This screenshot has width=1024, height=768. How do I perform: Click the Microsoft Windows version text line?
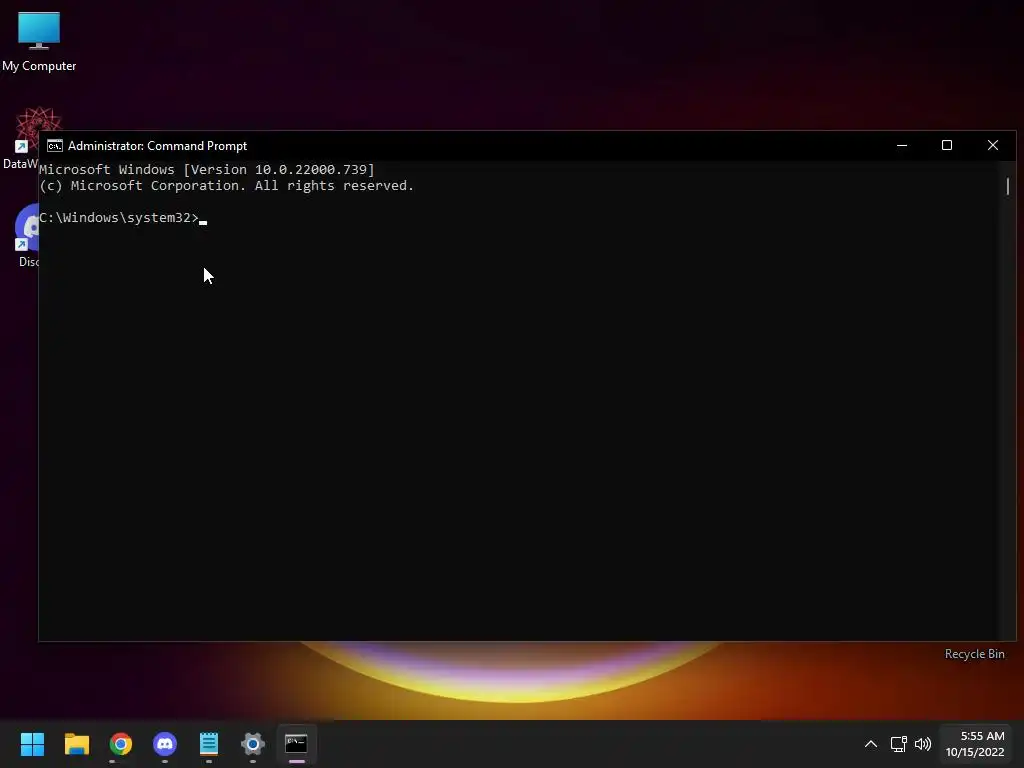coord(207,170)
